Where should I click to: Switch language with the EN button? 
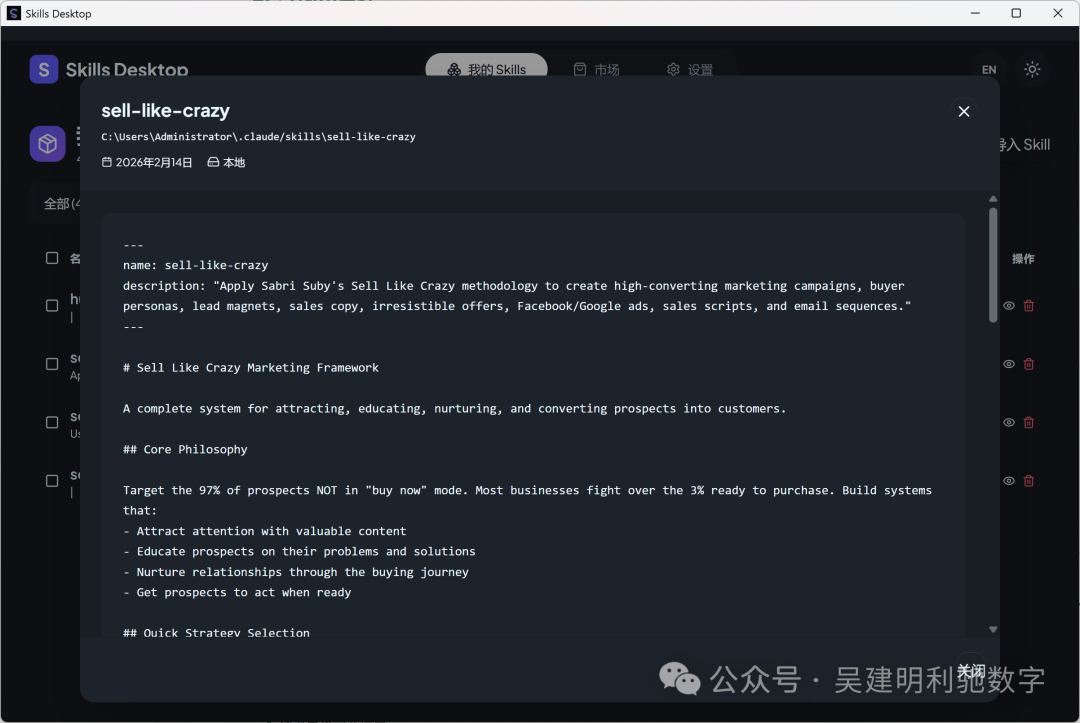click(x=989, y=70)
